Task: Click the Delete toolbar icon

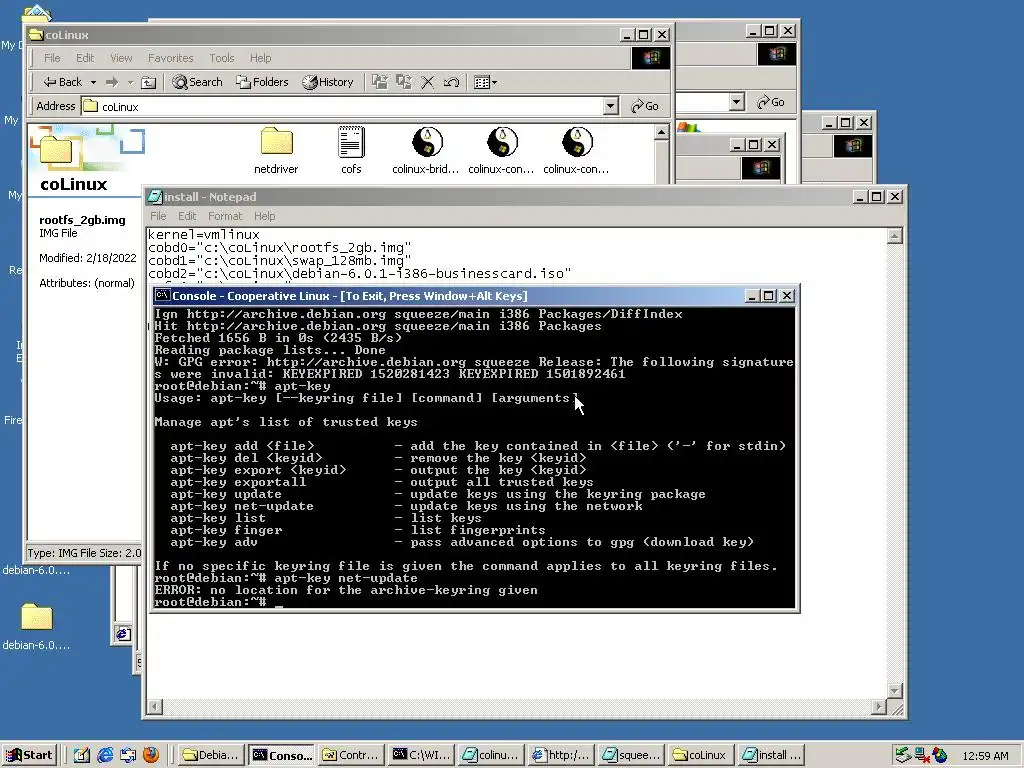Action: point(428,82)
